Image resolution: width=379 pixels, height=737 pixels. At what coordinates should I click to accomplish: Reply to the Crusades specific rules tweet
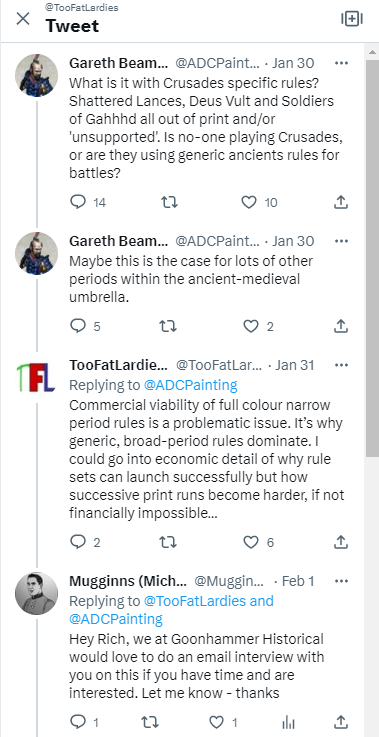[78, 202]
